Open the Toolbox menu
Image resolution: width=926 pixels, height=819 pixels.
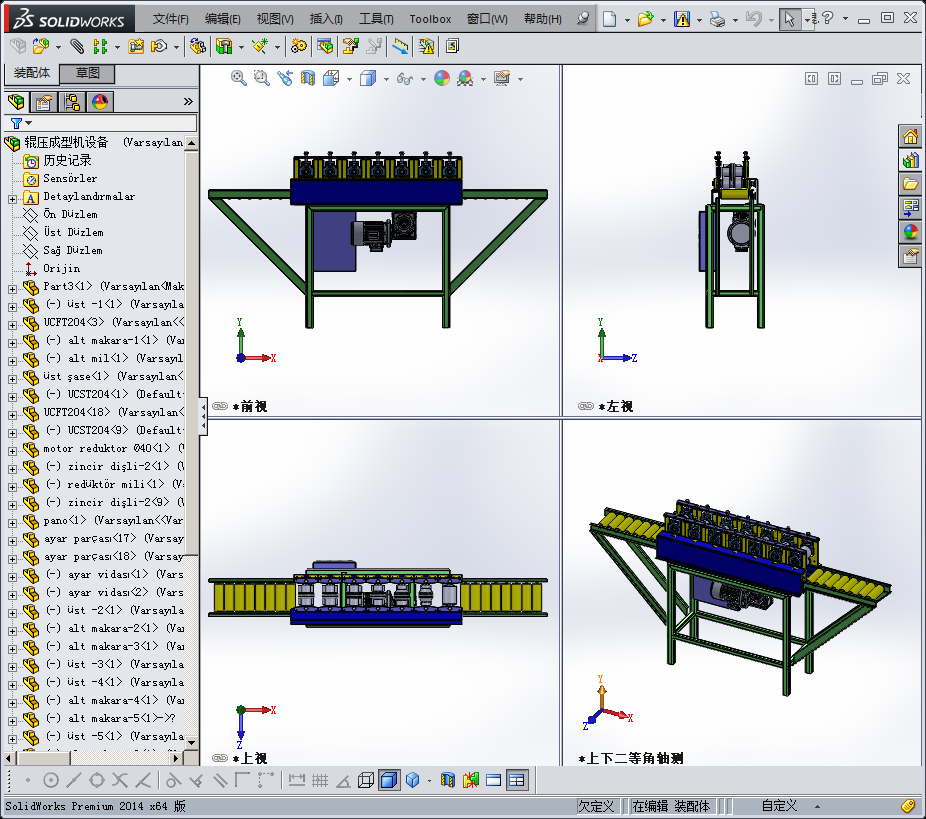pyautogui.click(x=431, y=19)
